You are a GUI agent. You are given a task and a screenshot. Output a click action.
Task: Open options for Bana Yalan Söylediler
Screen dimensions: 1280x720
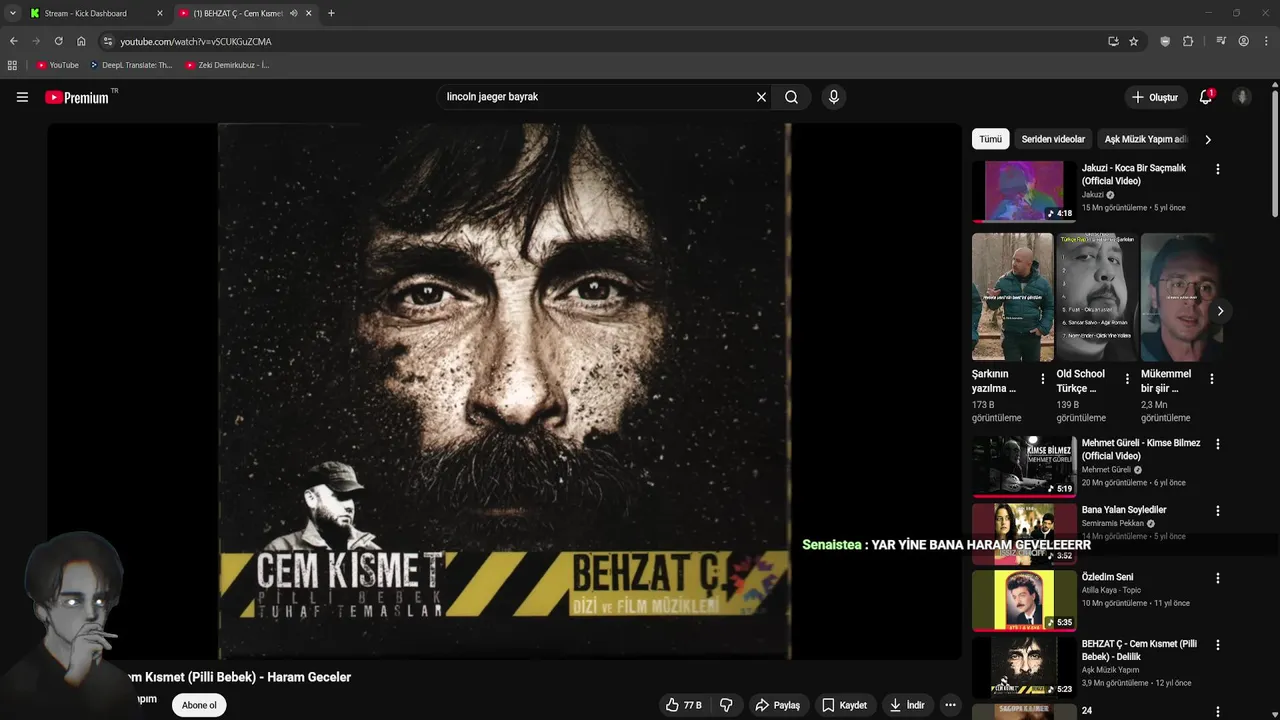1217,510
